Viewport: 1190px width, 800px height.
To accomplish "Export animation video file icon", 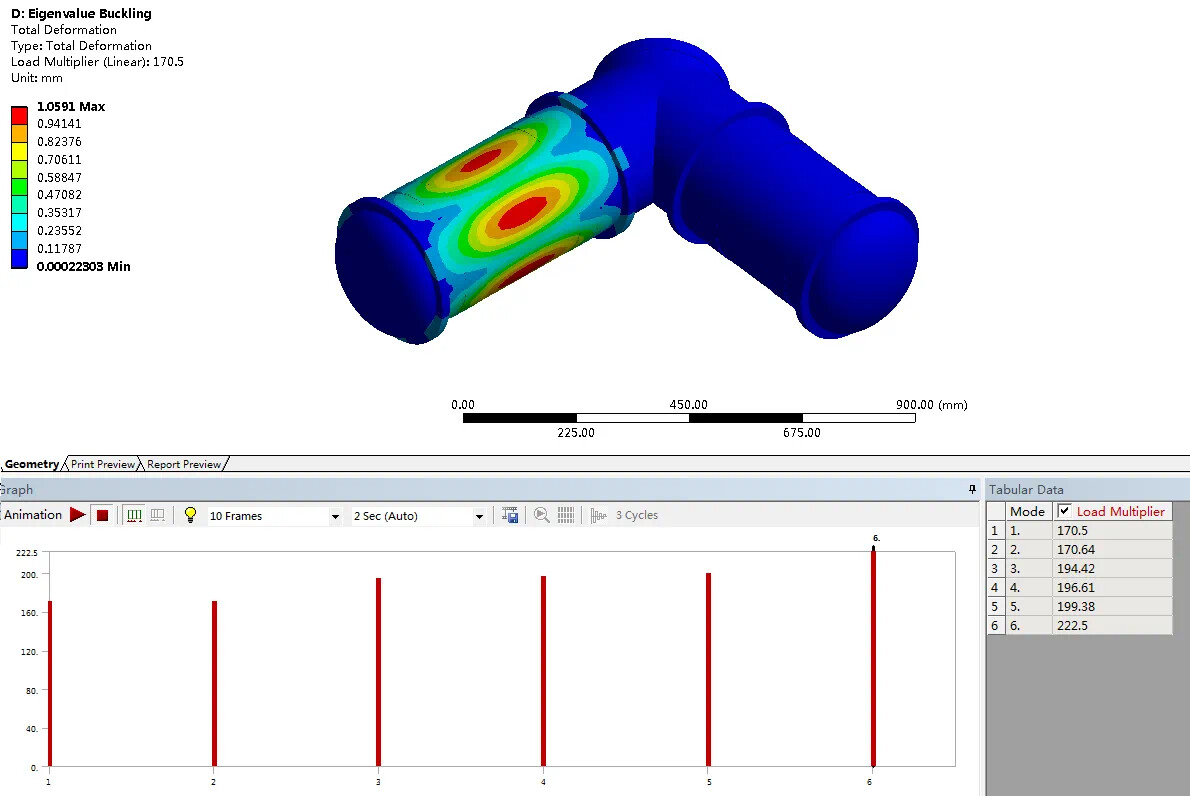I will tap(511, 515).
